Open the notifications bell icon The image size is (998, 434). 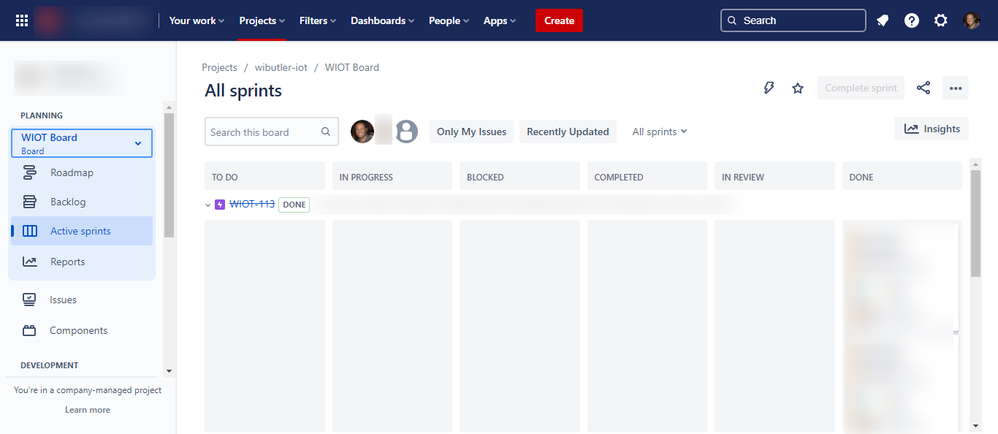(x=882, y=20)
